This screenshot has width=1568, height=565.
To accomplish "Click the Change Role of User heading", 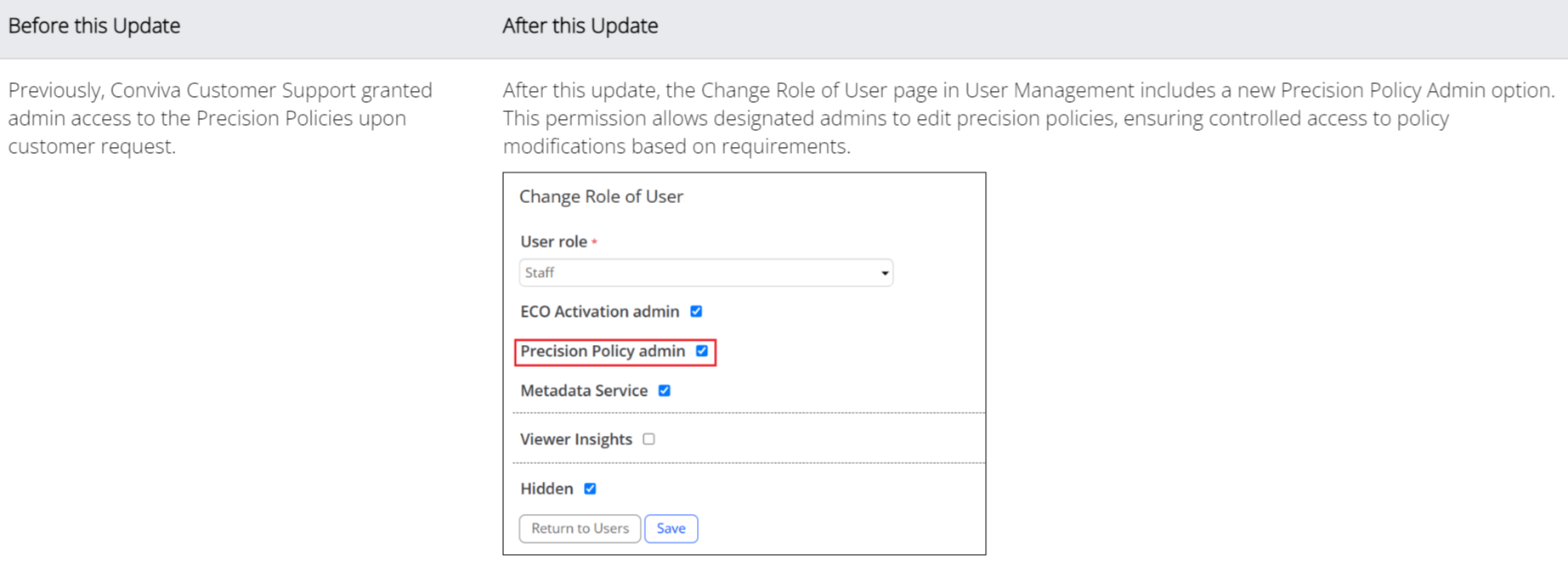I will click(x=601, y=196).
